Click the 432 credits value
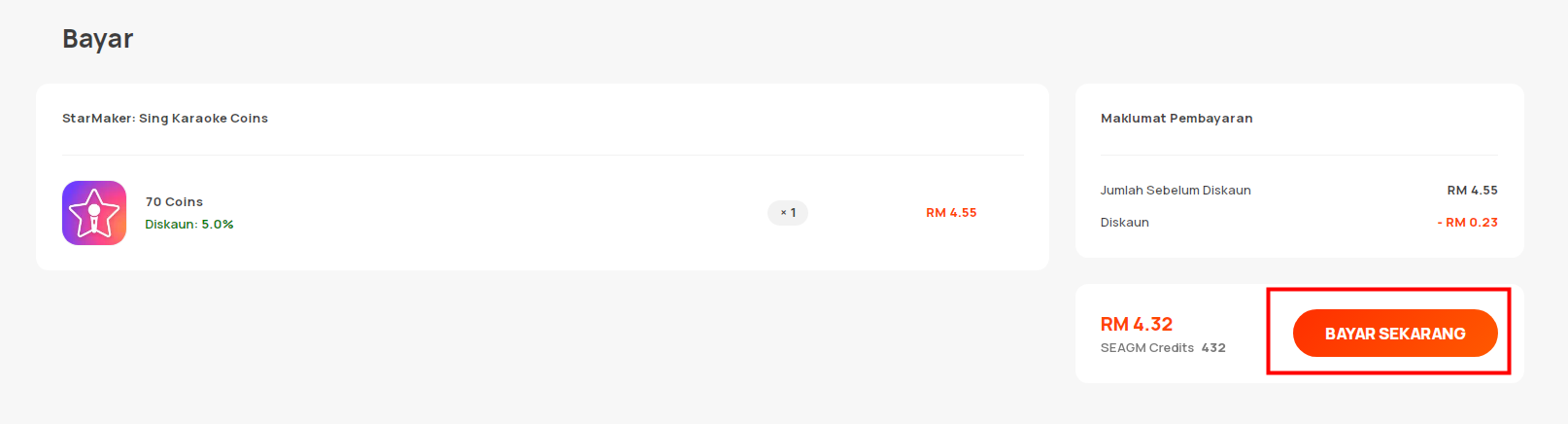Screen dimensions: 1568x424 tap(1213, 348)
